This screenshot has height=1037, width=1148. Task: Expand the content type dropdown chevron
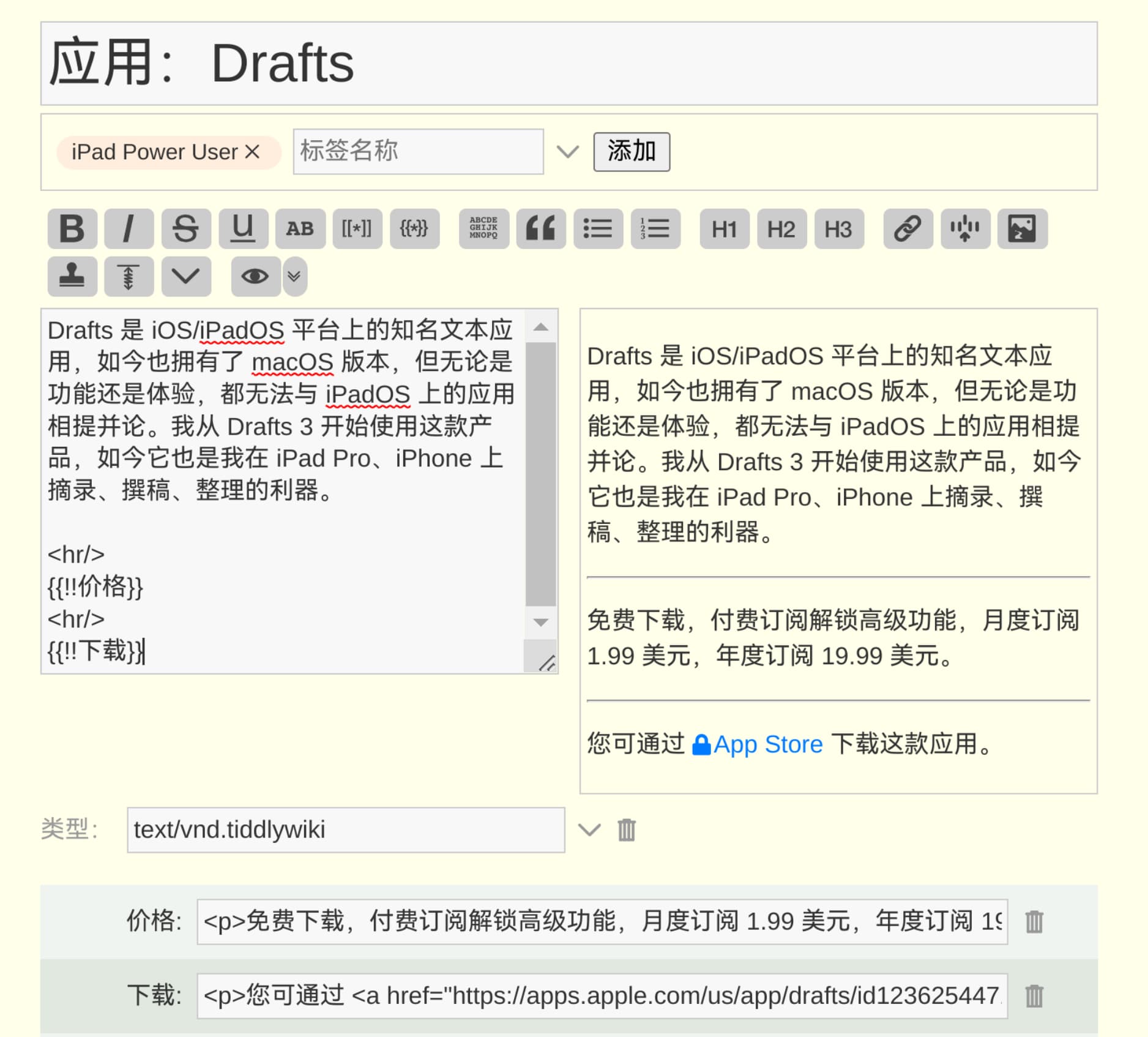point(589,830)
